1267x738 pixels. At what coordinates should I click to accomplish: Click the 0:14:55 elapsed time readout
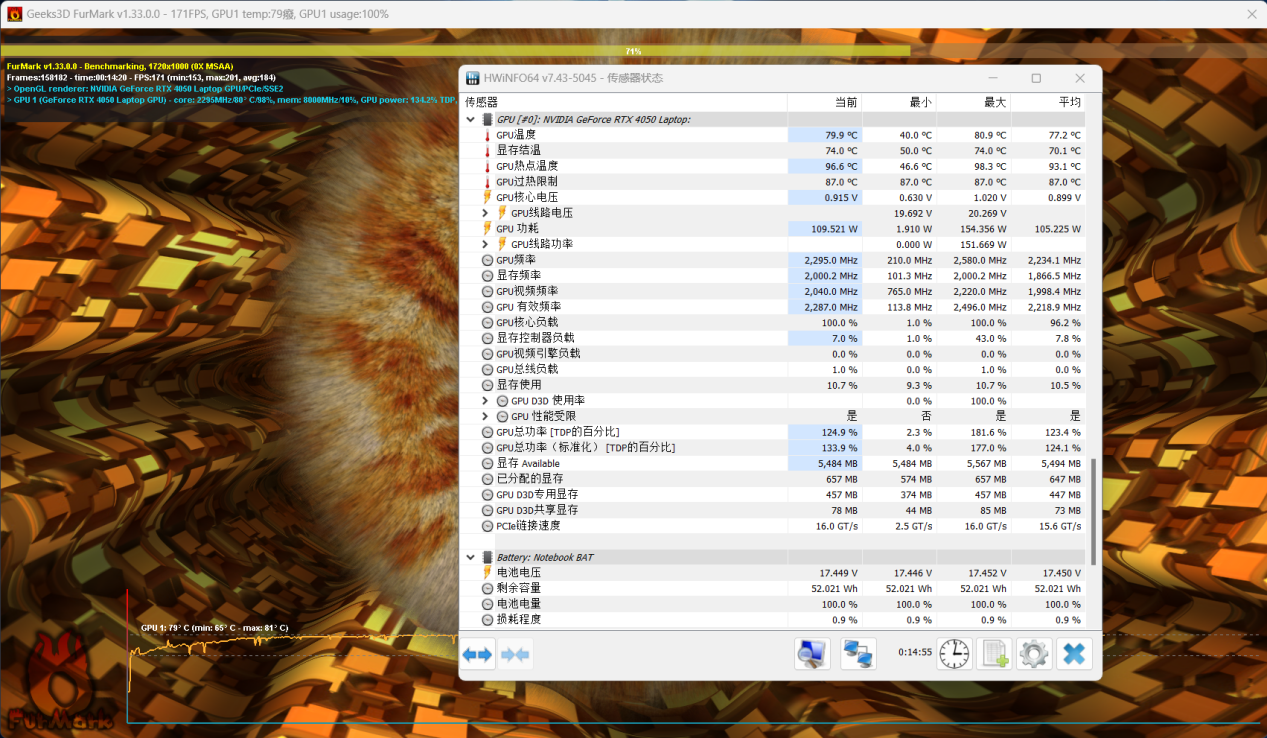(x=915, y=652)
